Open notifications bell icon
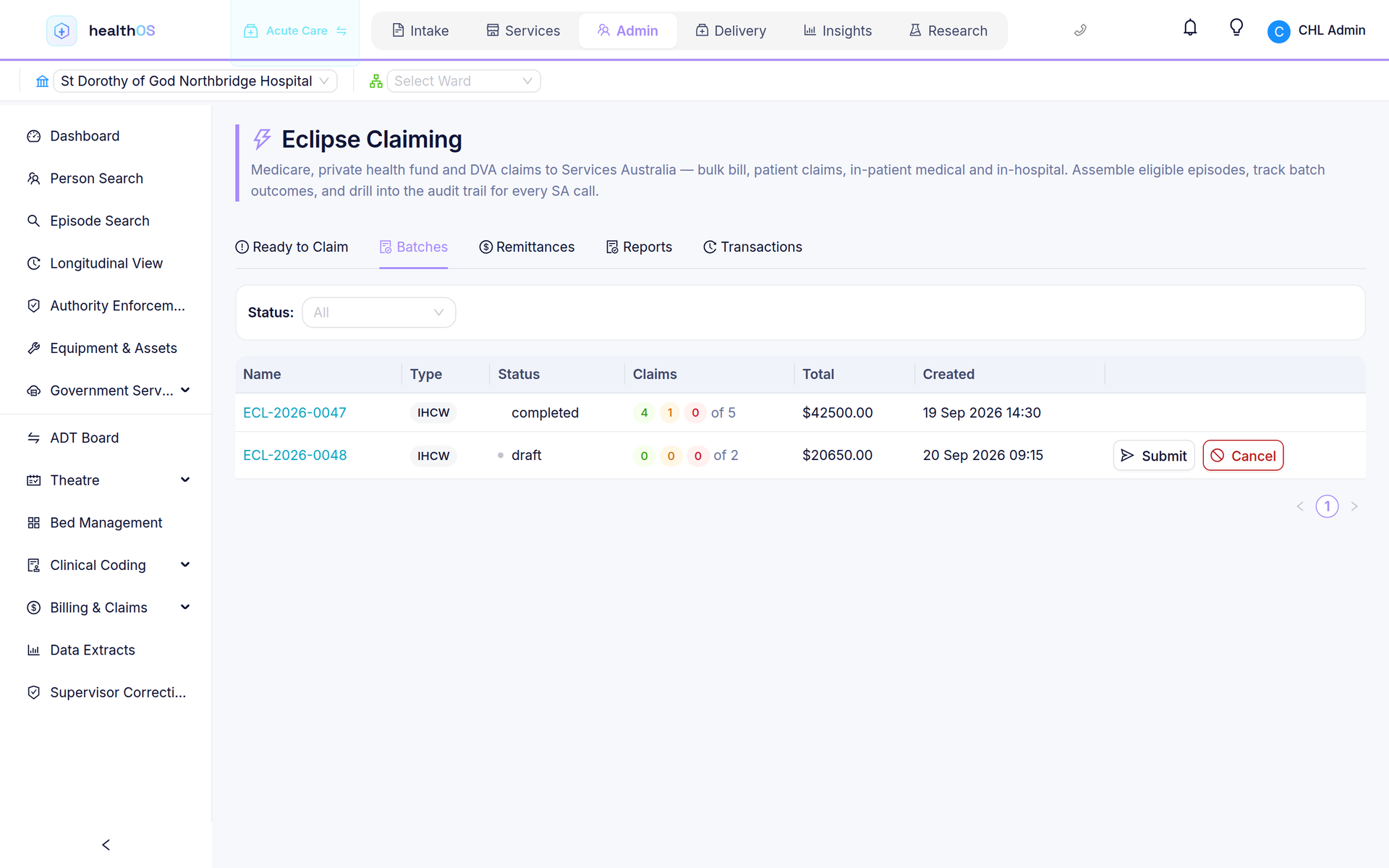1389x868 pixels. coord(1190,28)
